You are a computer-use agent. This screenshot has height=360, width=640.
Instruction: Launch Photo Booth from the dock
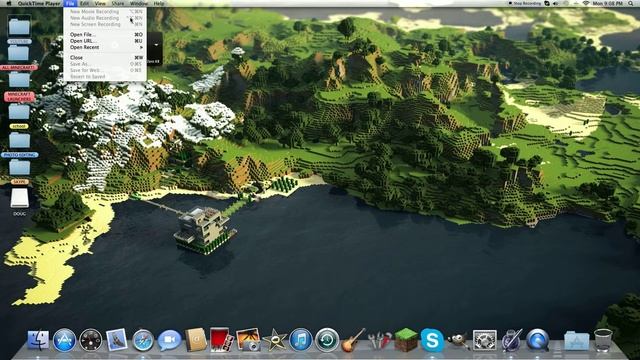coord(222,340)
